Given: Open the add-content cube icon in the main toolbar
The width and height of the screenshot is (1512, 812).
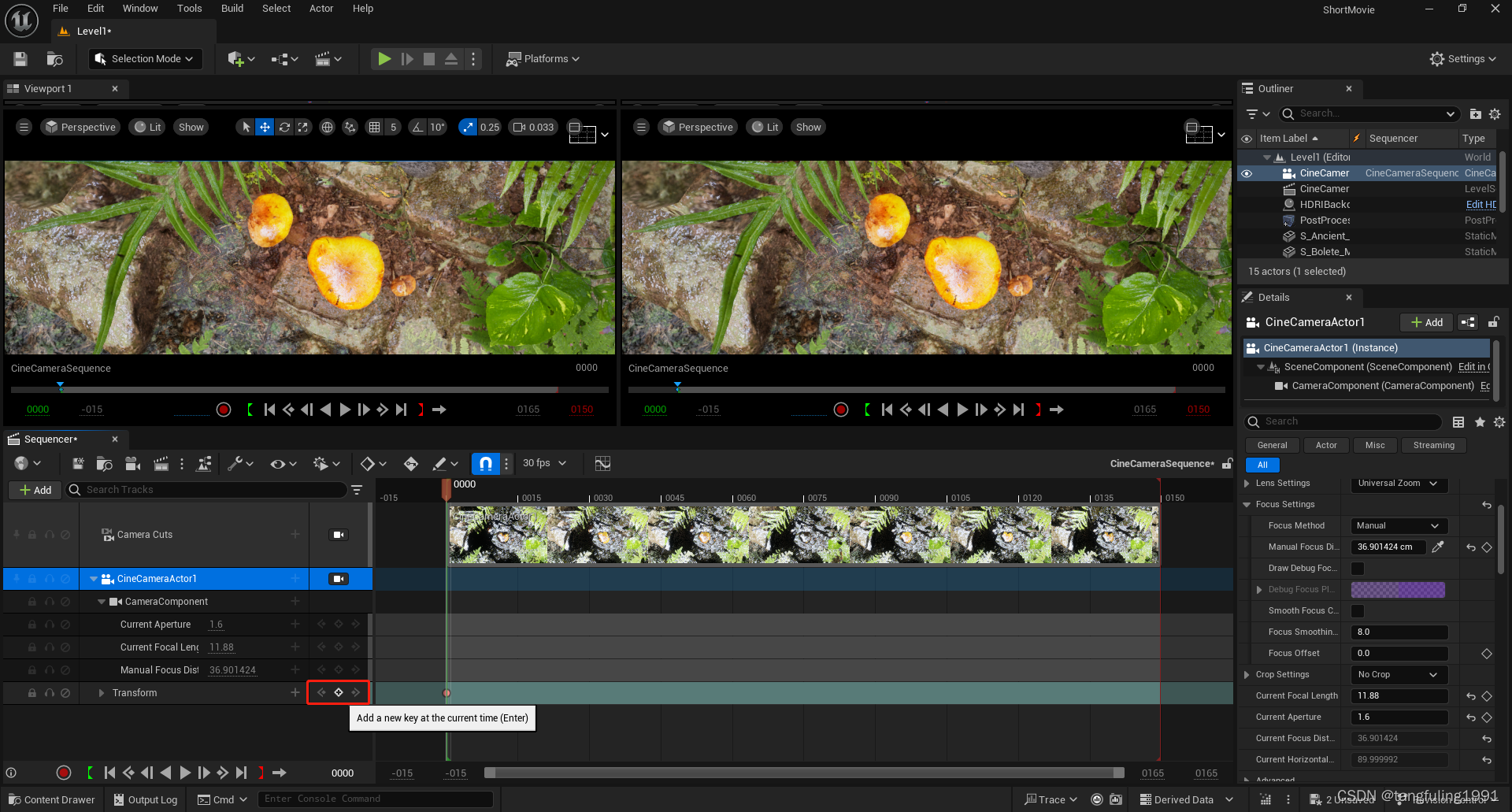Looking at the screenshot, I should 241,59.
